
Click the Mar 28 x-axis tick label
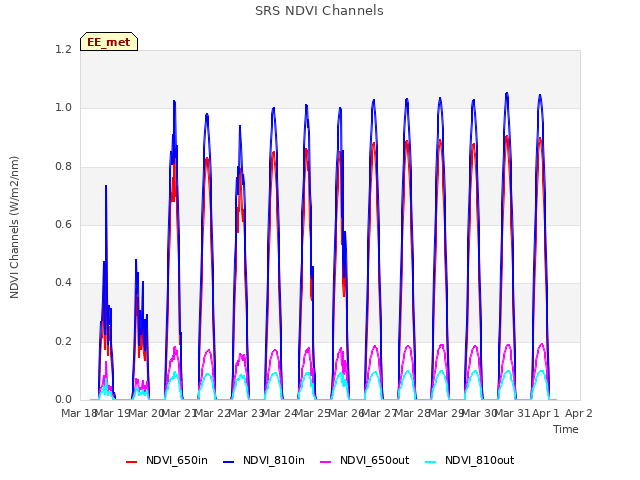(412, 413)
